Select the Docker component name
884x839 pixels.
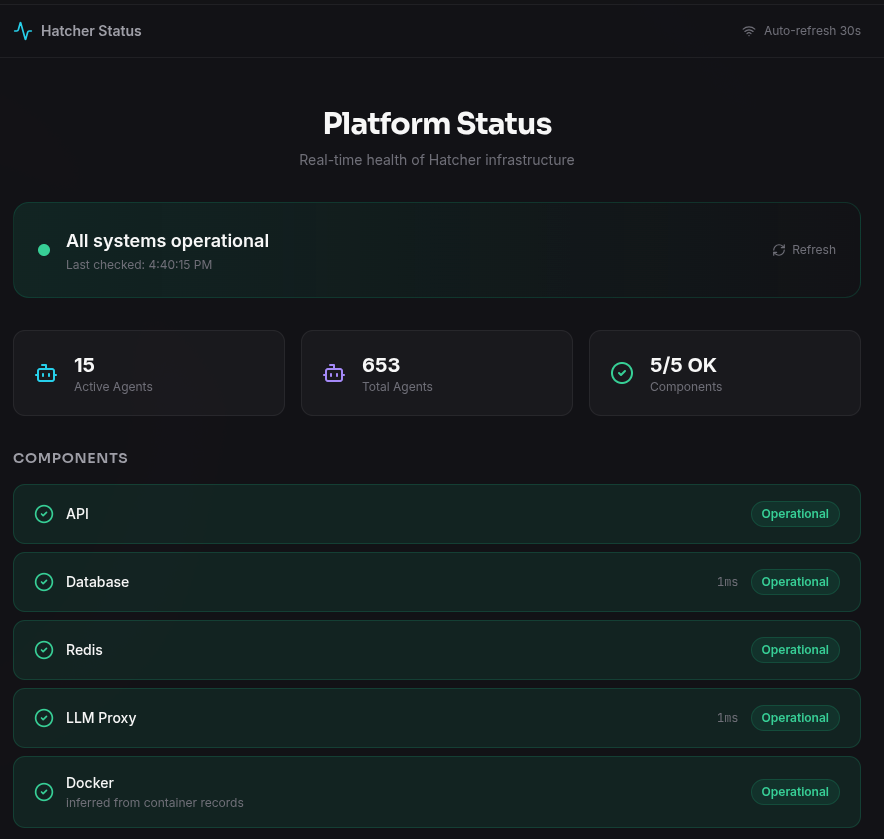click(x=90, y=783)
